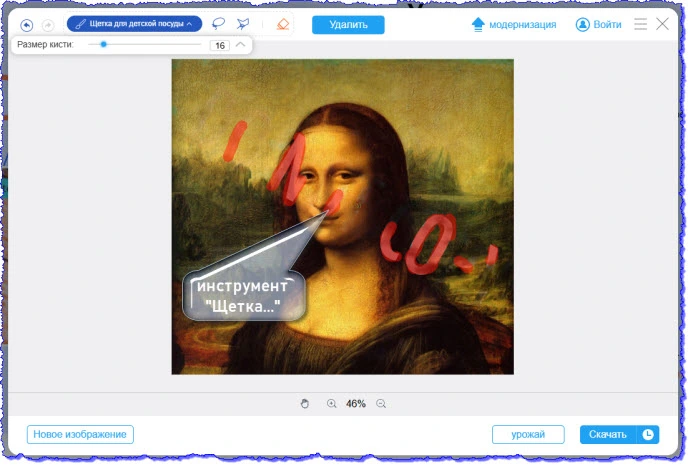Click Войти to sign in

598,24
